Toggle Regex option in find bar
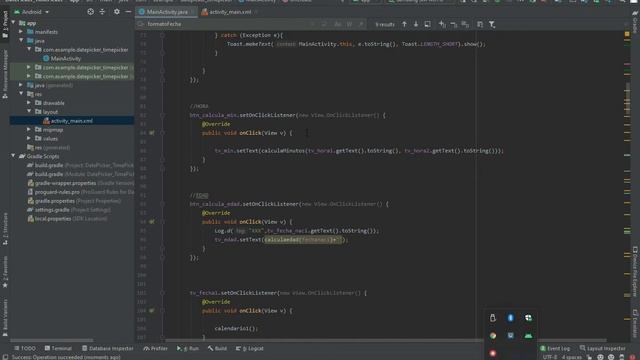The height and width of the screenshot is (360, 640). [x=361, y=24]
